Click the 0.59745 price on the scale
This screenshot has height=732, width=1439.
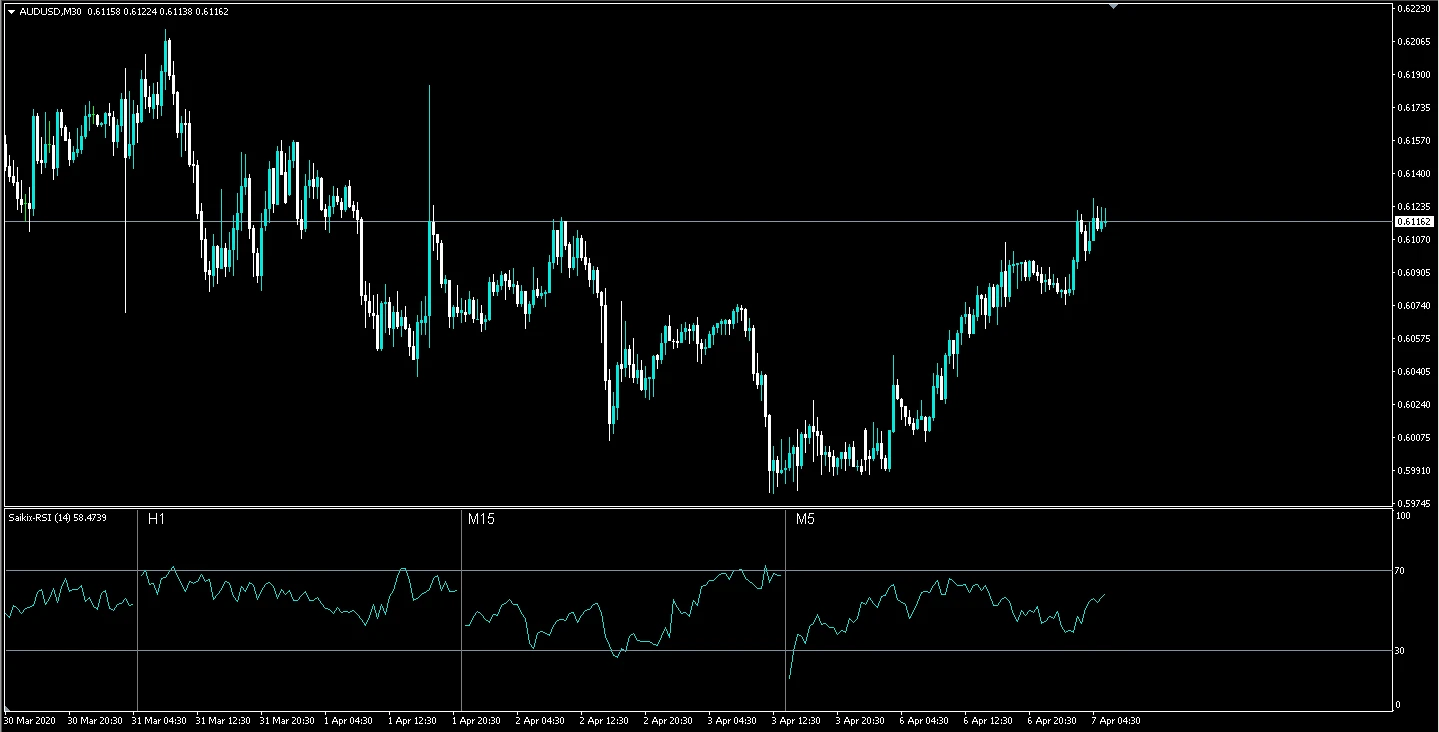click(1413, 503)
